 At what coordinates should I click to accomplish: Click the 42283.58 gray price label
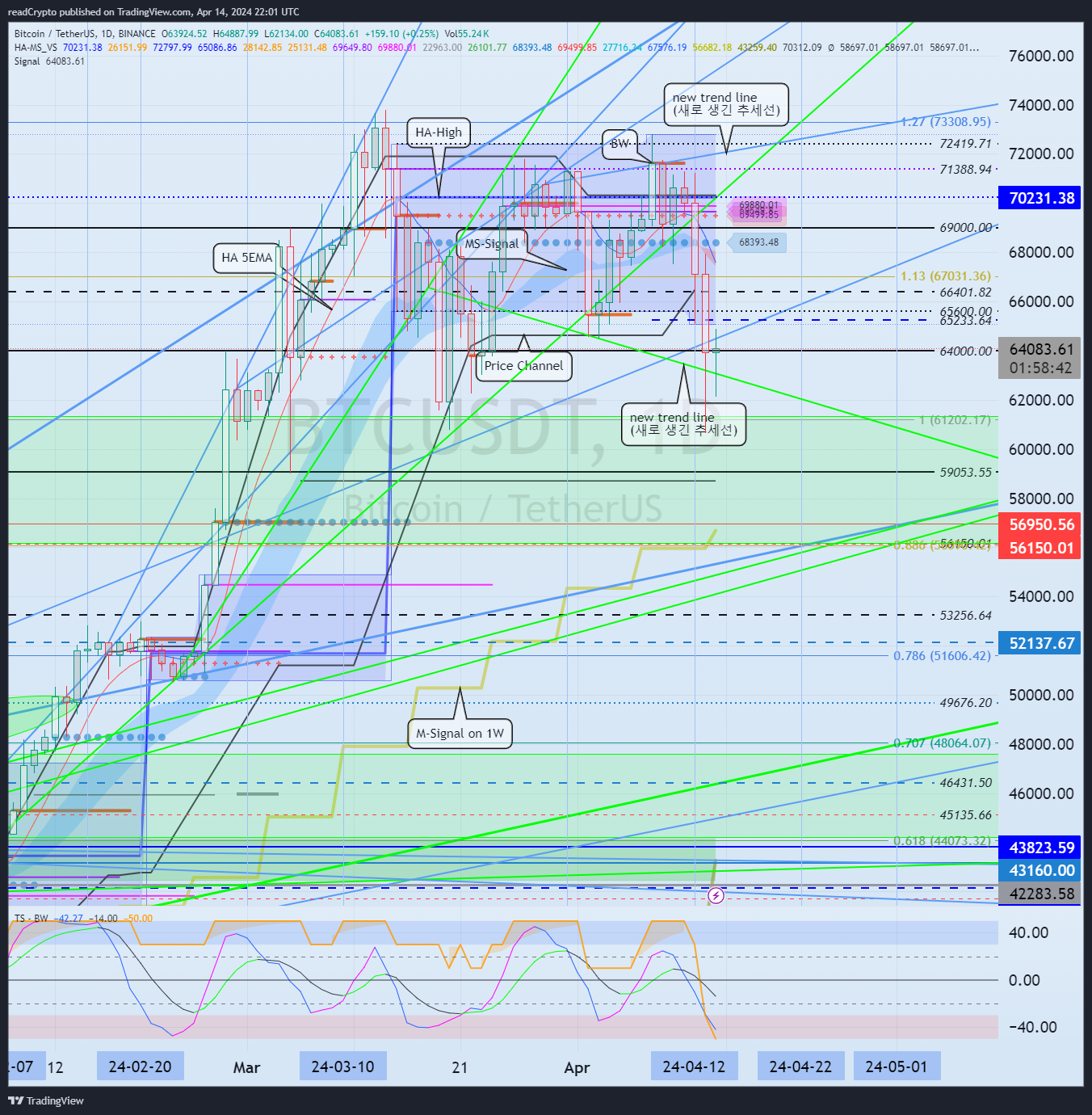pyautogui.click(x=1039, y=894)
